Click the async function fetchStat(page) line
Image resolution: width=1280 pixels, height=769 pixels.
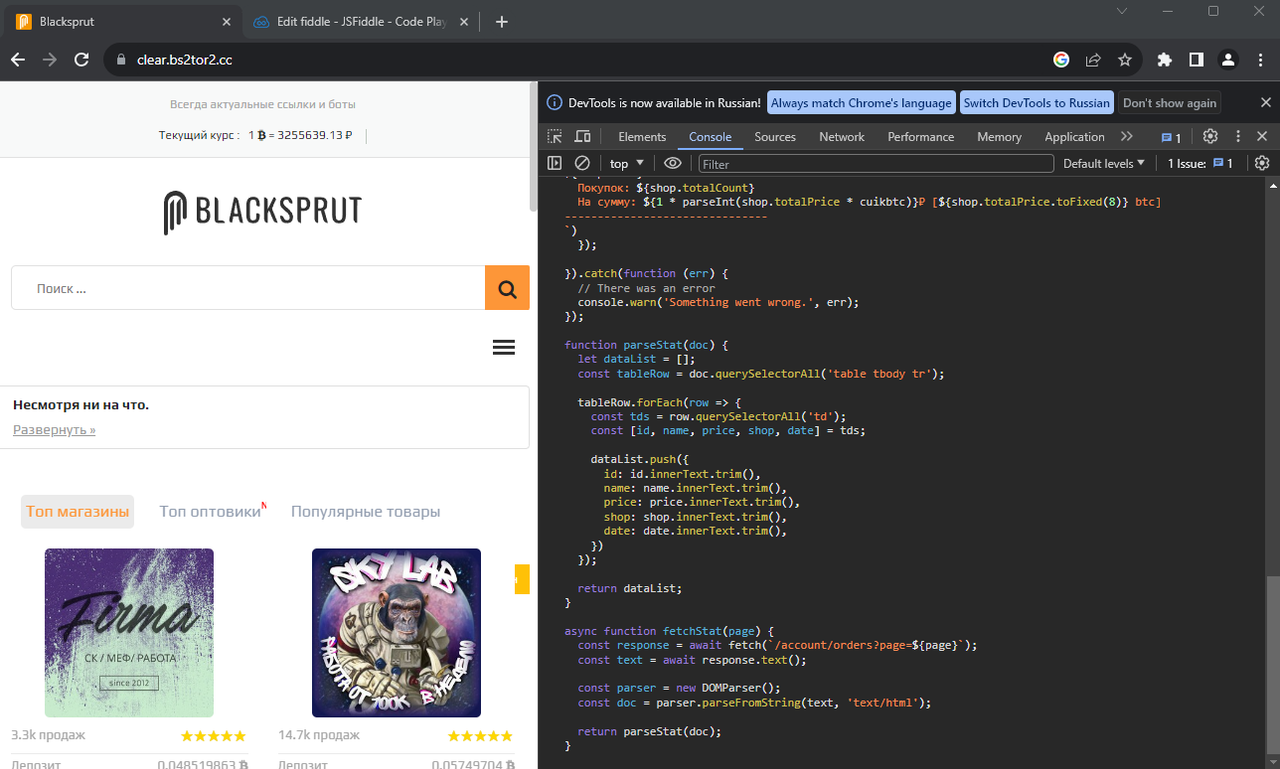(670, 631)
